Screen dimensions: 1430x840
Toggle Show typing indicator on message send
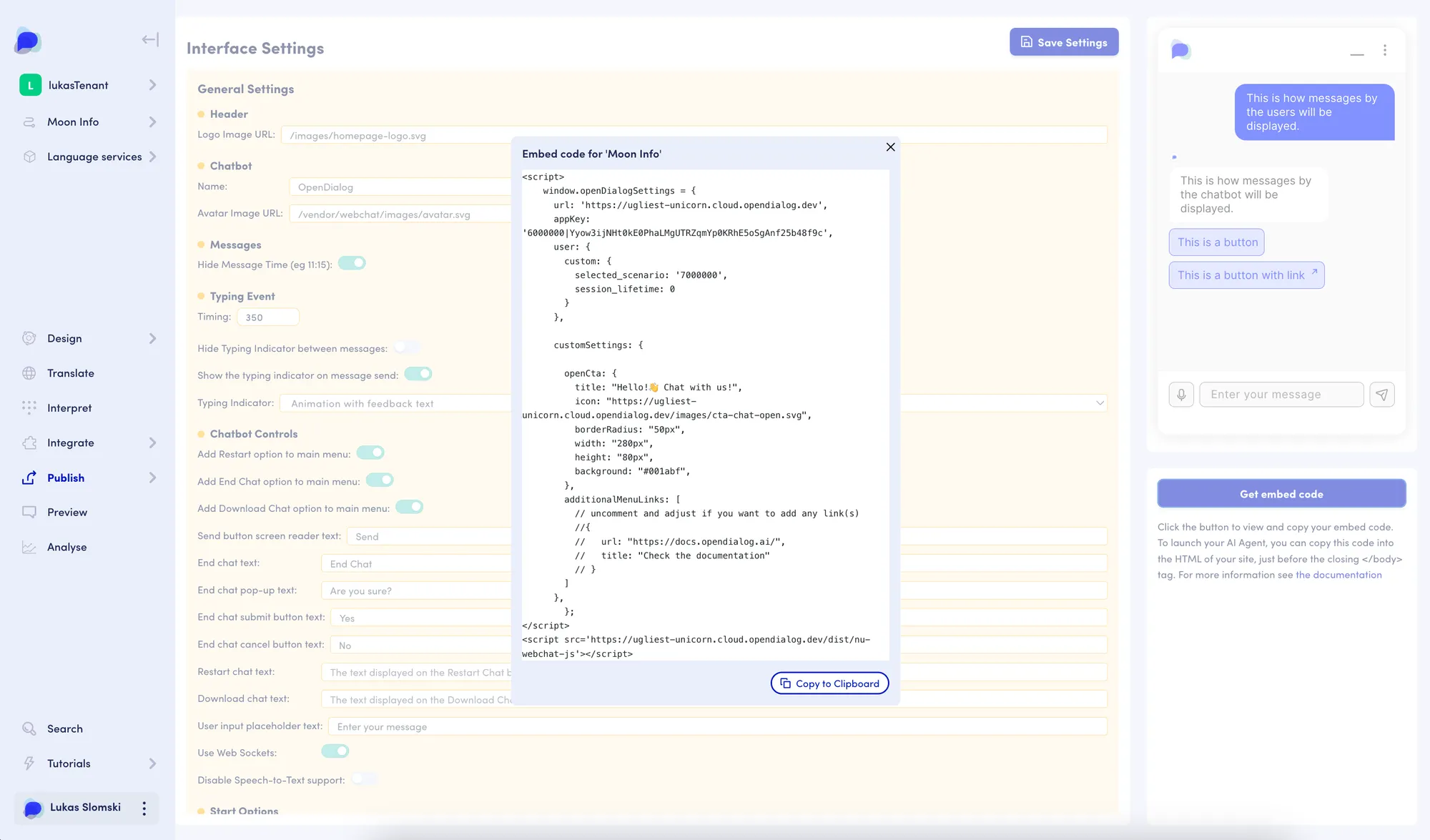(x=418, y=374)
